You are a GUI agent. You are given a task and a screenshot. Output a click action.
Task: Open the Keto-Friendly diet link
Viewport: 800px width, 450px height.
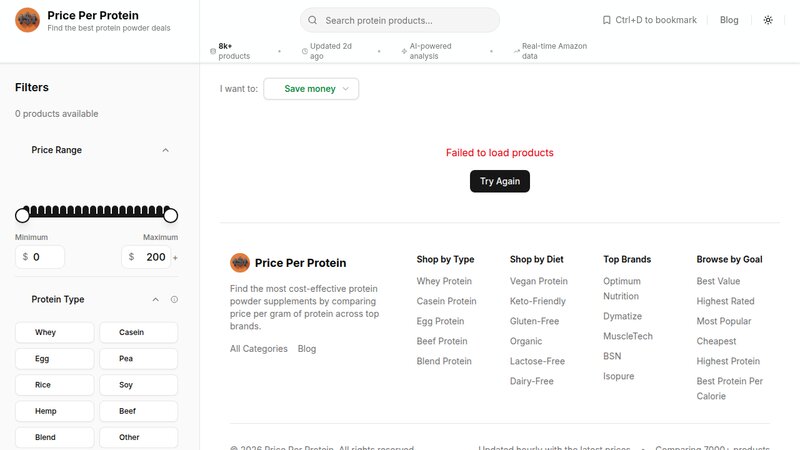coord(538,301)
